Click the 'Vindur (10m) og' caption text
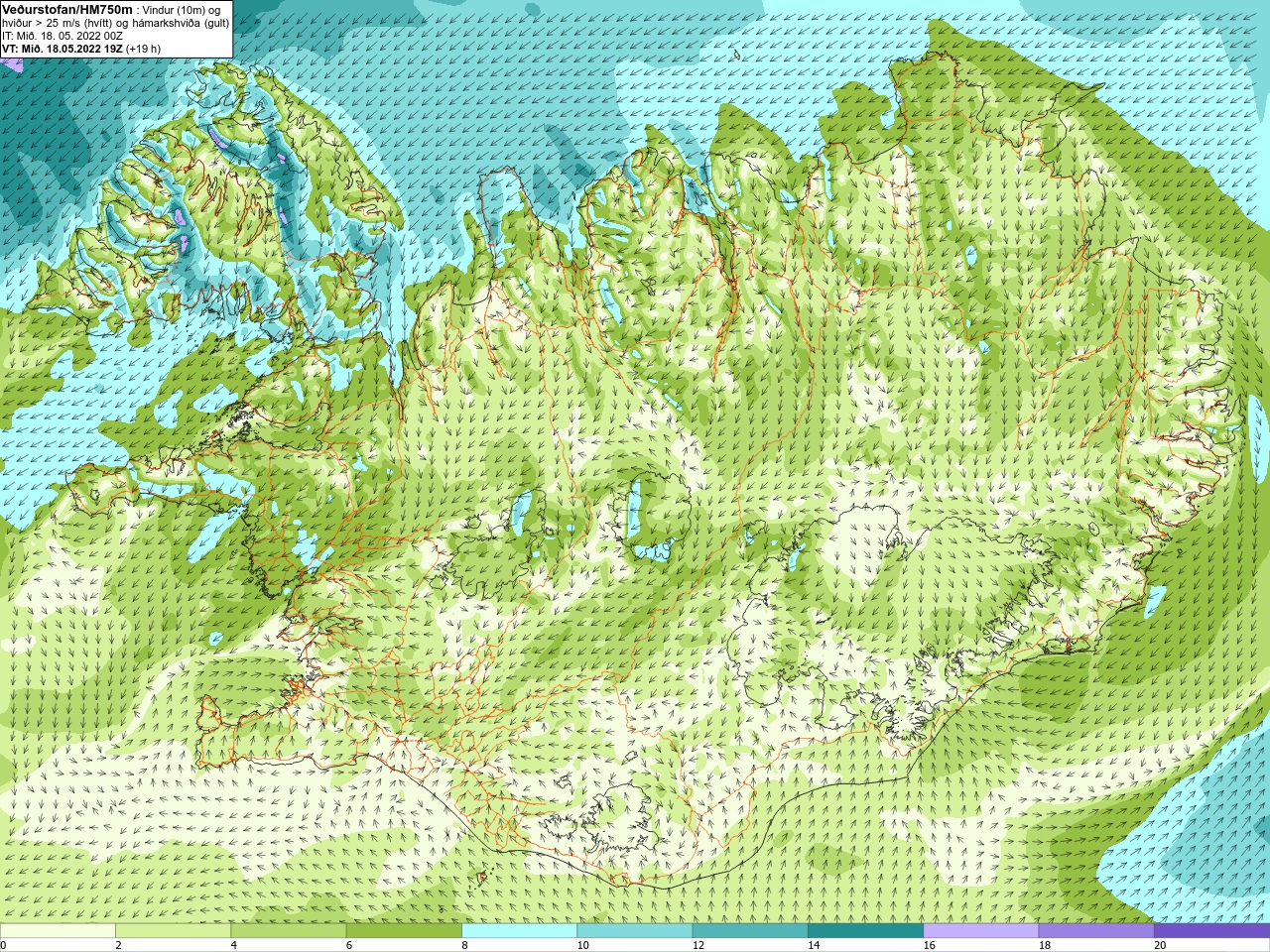This screenshot has height=952, width=1270. (182, 10)
